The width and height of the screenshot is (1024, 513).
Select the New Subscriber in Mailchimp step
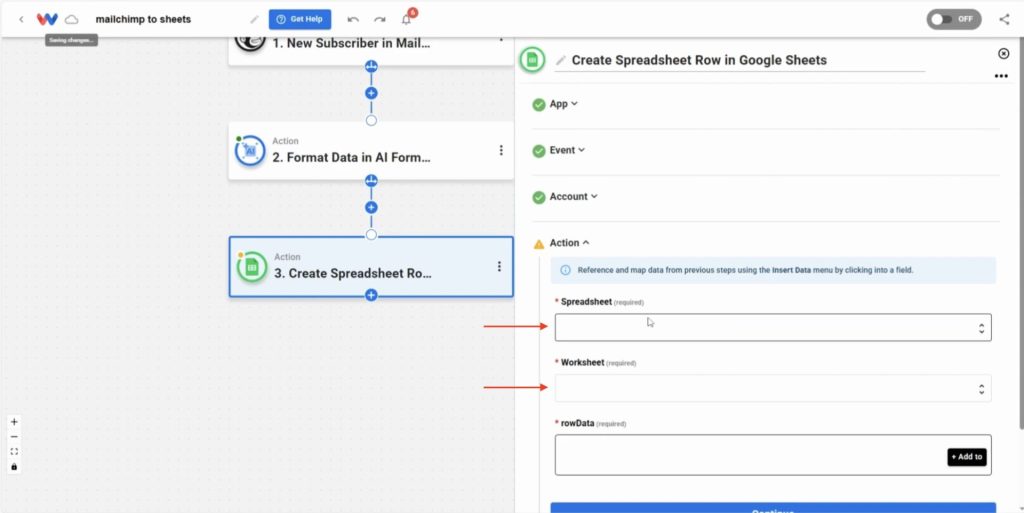371,50
